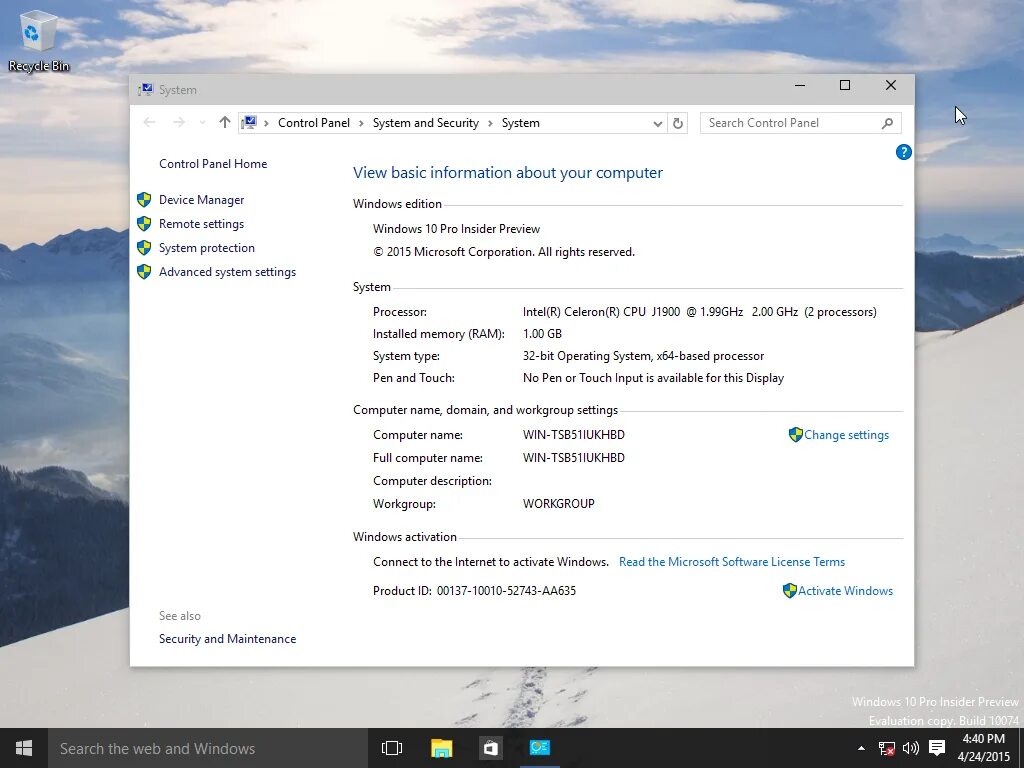Click Search the web and Windows box
Viewport: 1024px width, 768px height.
click(208, 748)
